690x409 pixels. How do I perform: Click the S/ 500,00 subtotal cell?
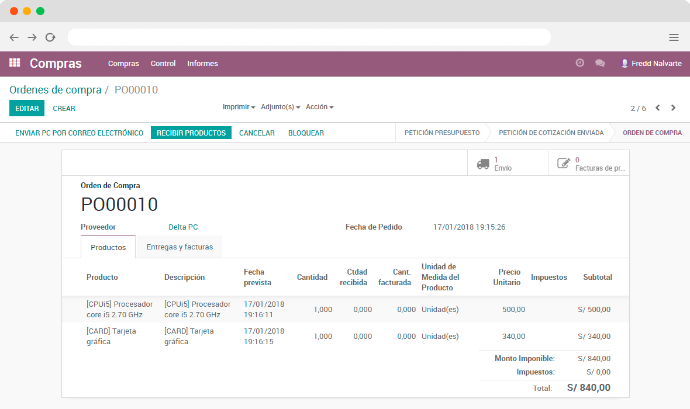(594, 310)
